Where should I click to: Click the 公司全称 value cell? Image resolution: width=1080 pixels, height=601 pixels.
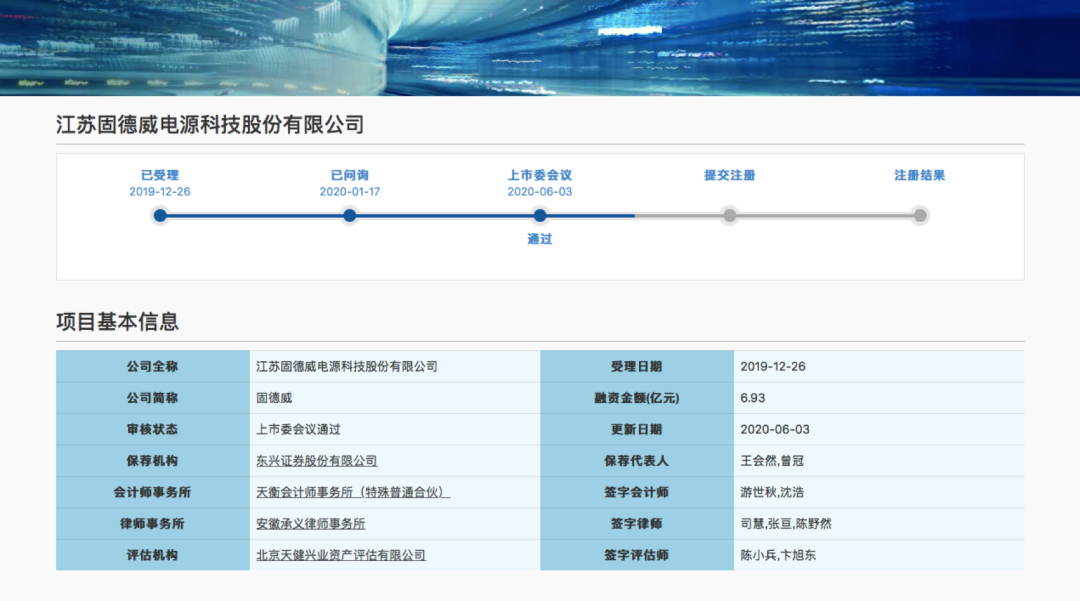click(395, 366)
